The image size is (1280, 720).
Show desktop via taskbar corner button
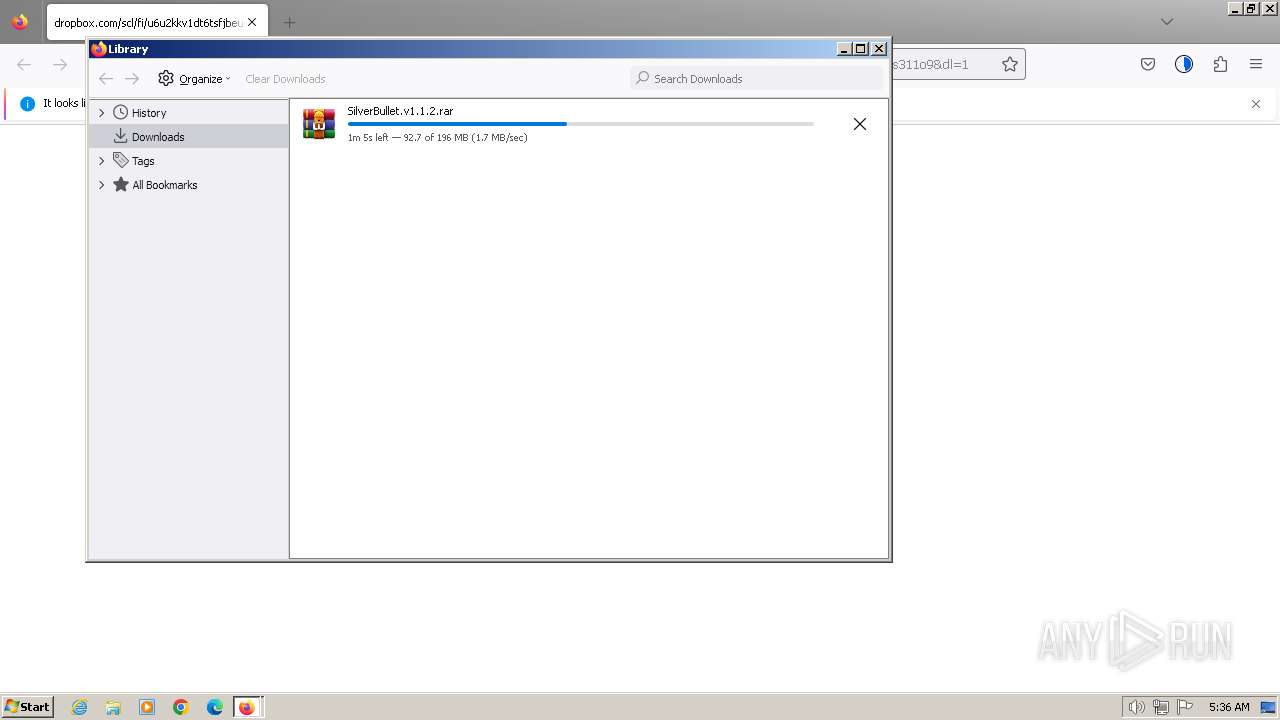click(1269, 707)
